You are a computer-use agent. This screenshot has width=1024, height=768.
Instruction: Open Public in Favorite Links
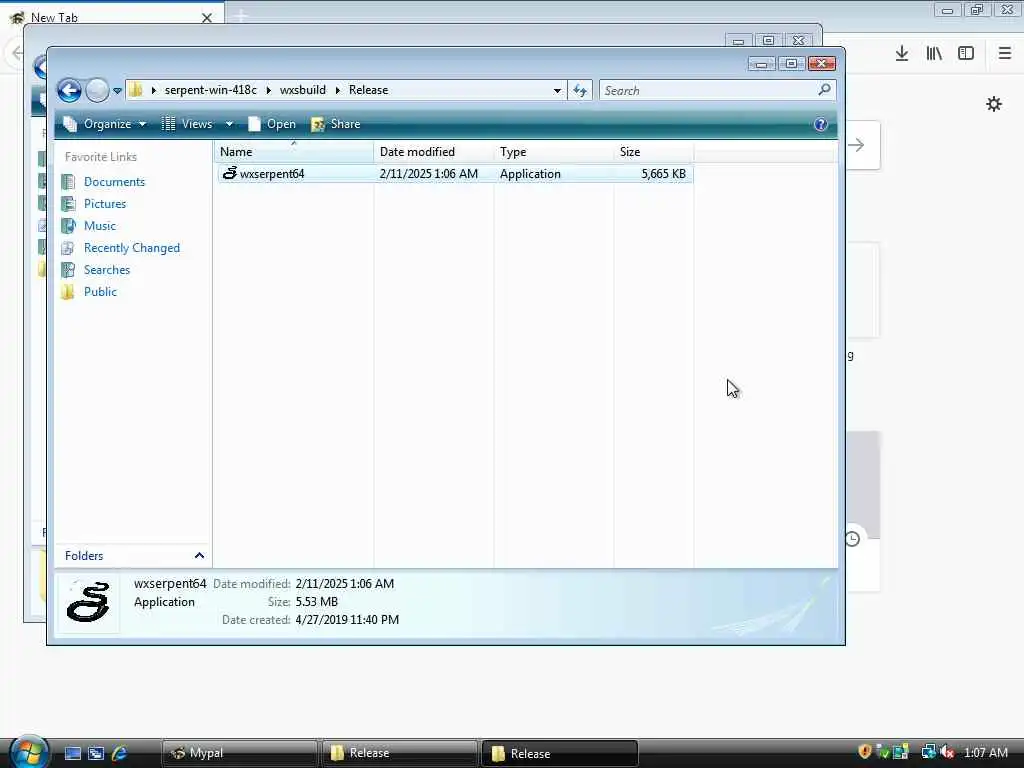pyautogui.click(x=100, y=292)
